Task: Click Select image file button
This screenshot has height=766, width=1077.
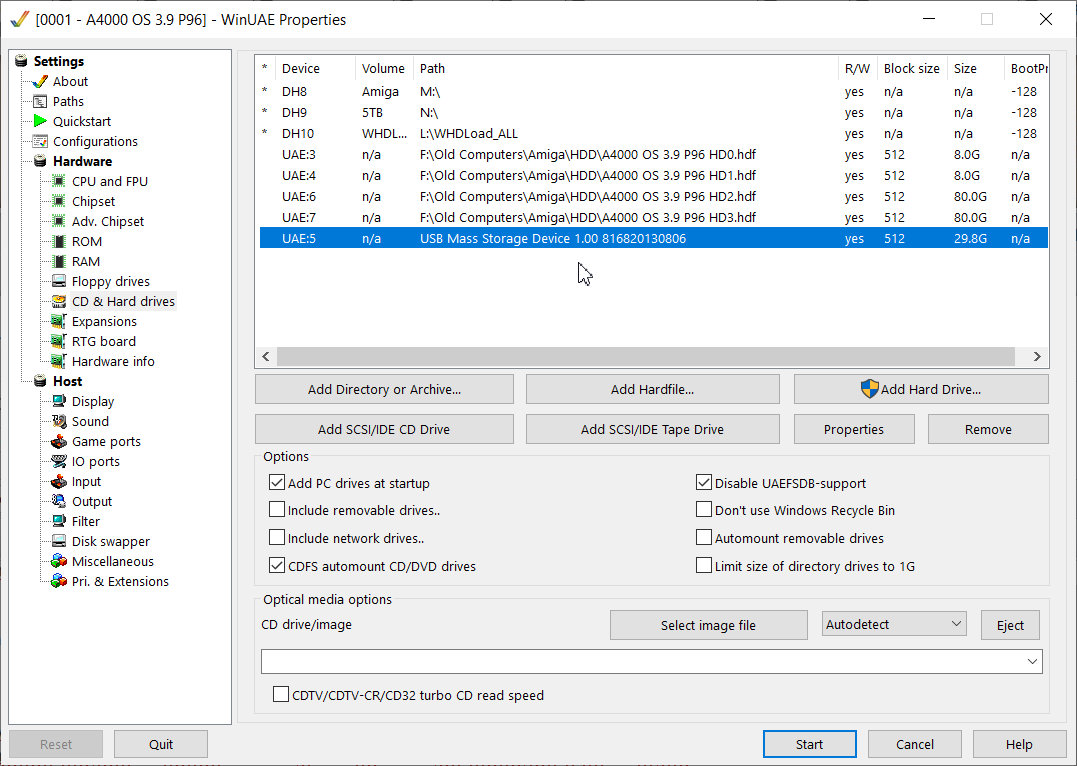Action: coord(708,625)
